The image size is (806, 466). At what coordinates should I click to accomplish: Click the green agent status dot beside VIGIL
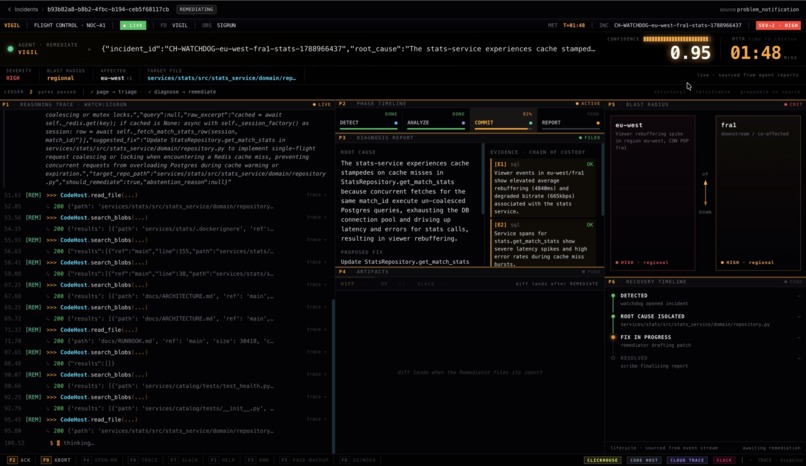[x=10, y=49]
